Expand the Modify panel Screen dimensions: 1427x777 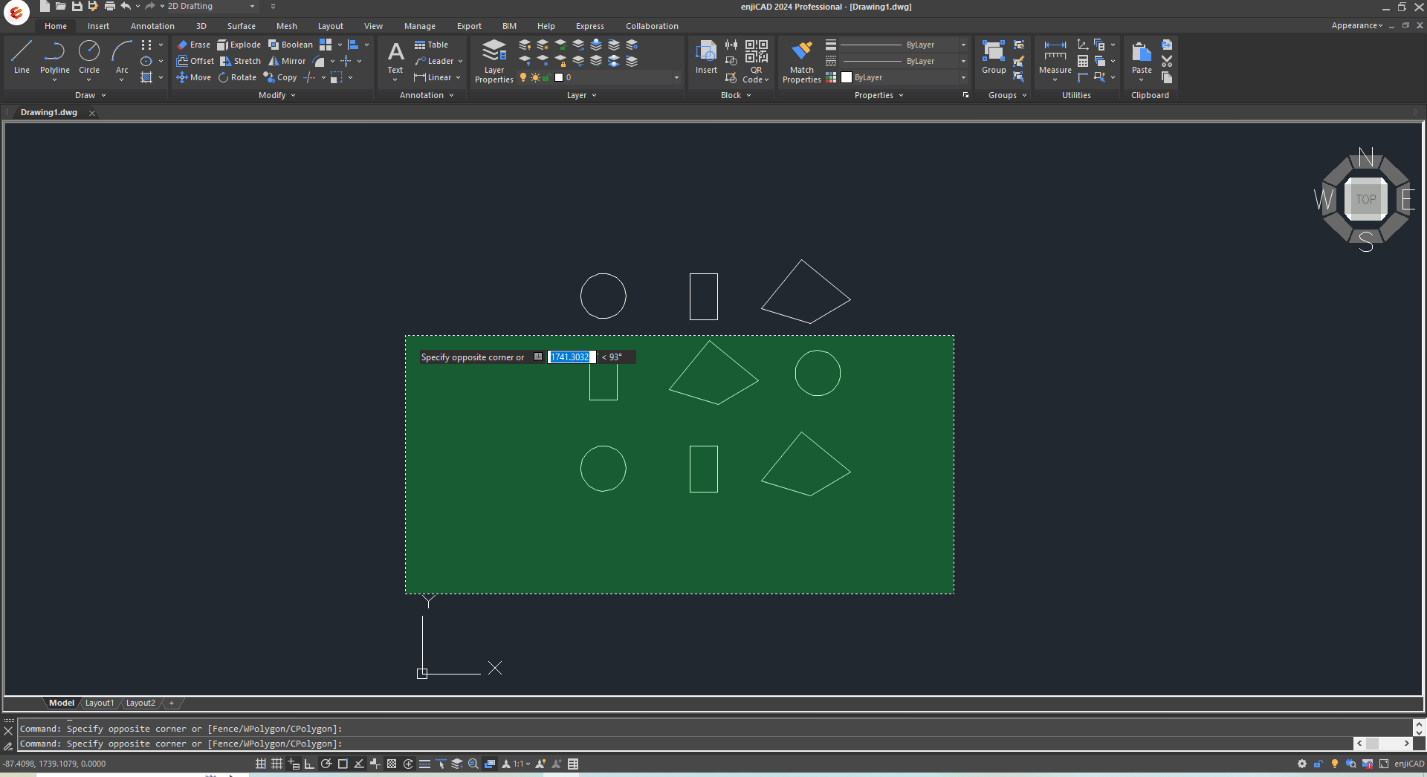pos(276,95)
